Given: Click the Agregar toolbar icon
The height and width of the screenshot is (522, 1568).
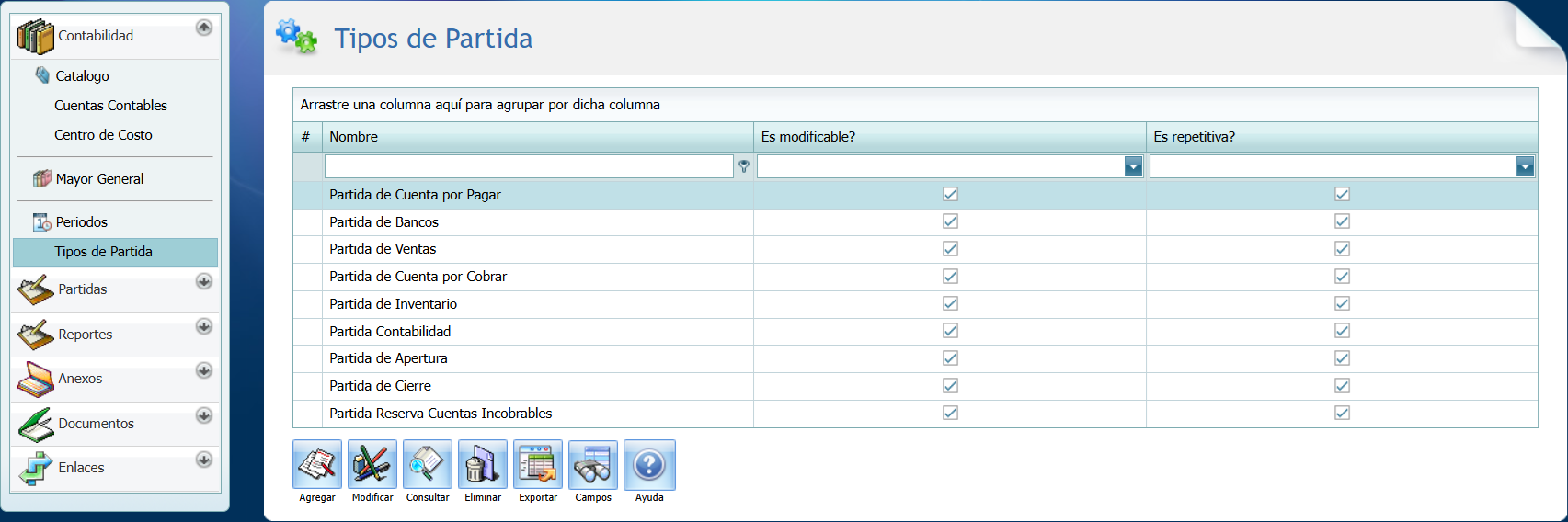Looking at the screenshot, I should [317, 464].
